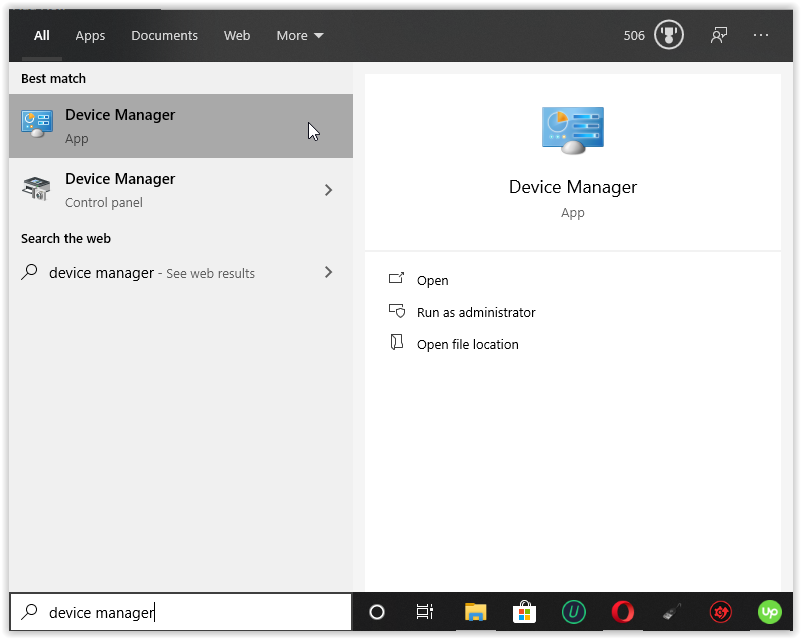Click Open file location
The height and width of the screenshot is (639, 801).
coord(467,345)
